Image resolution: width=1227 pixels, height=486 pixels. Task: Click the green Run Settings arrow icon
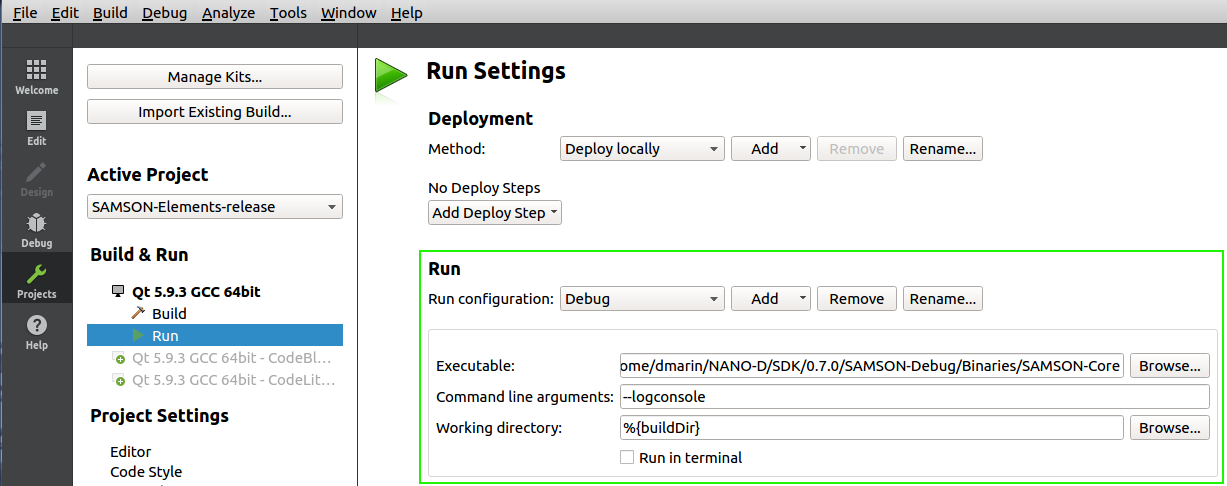pos(390,76)
